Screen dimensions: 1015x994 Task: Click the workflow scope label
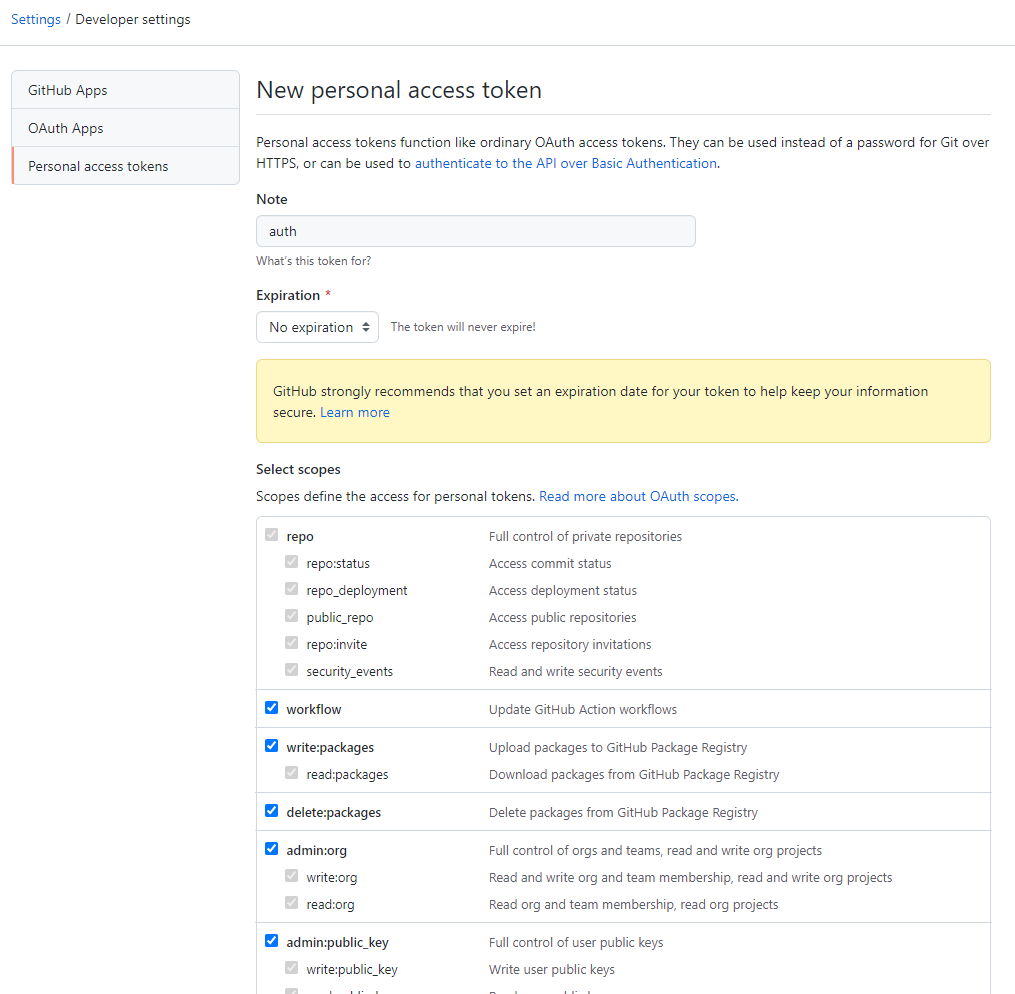click(314, 709)
